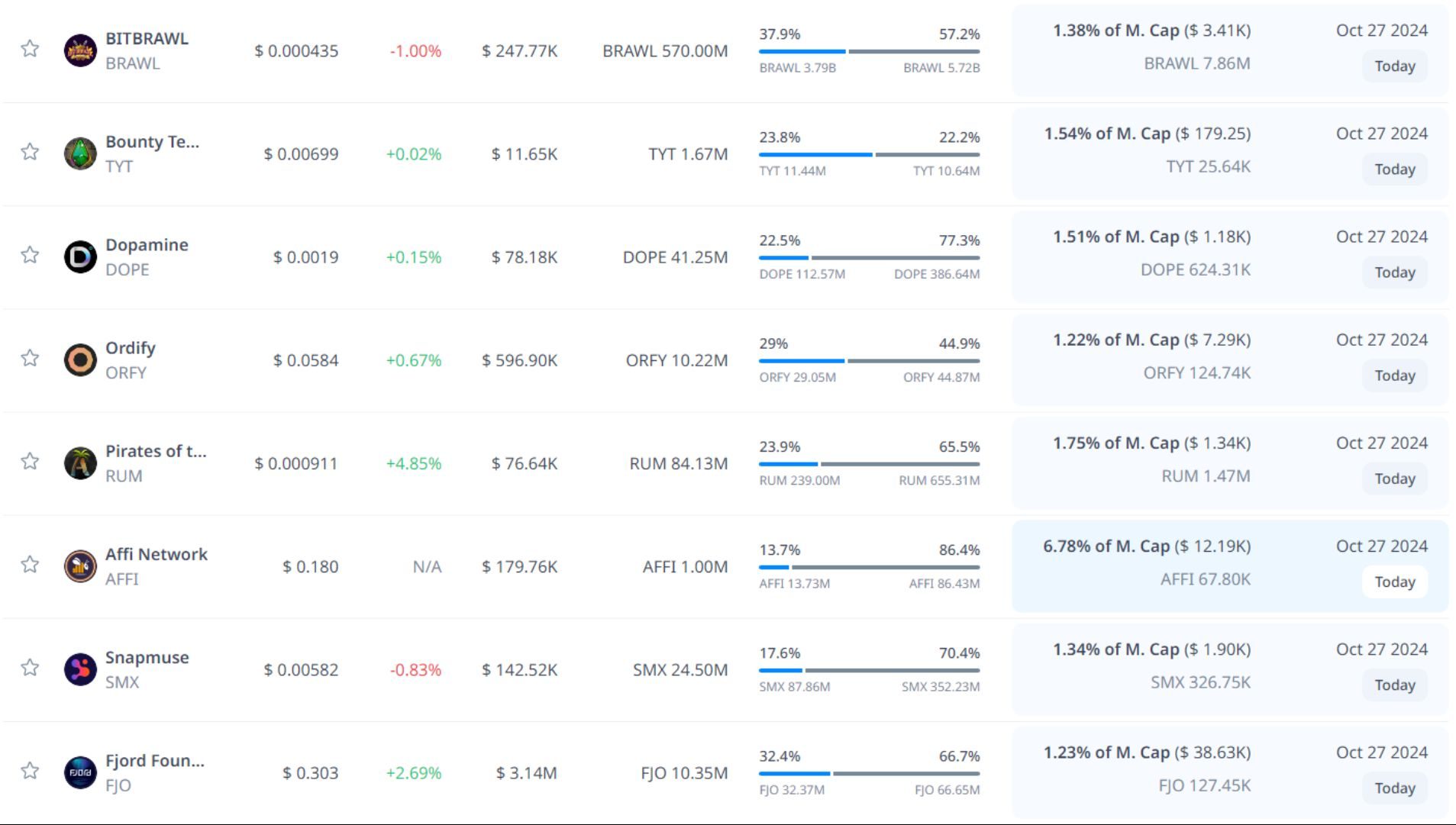Toggle watchlist star for Fjord Foundry
Viewport: 1456px width, 825px height.
[30, 771]
